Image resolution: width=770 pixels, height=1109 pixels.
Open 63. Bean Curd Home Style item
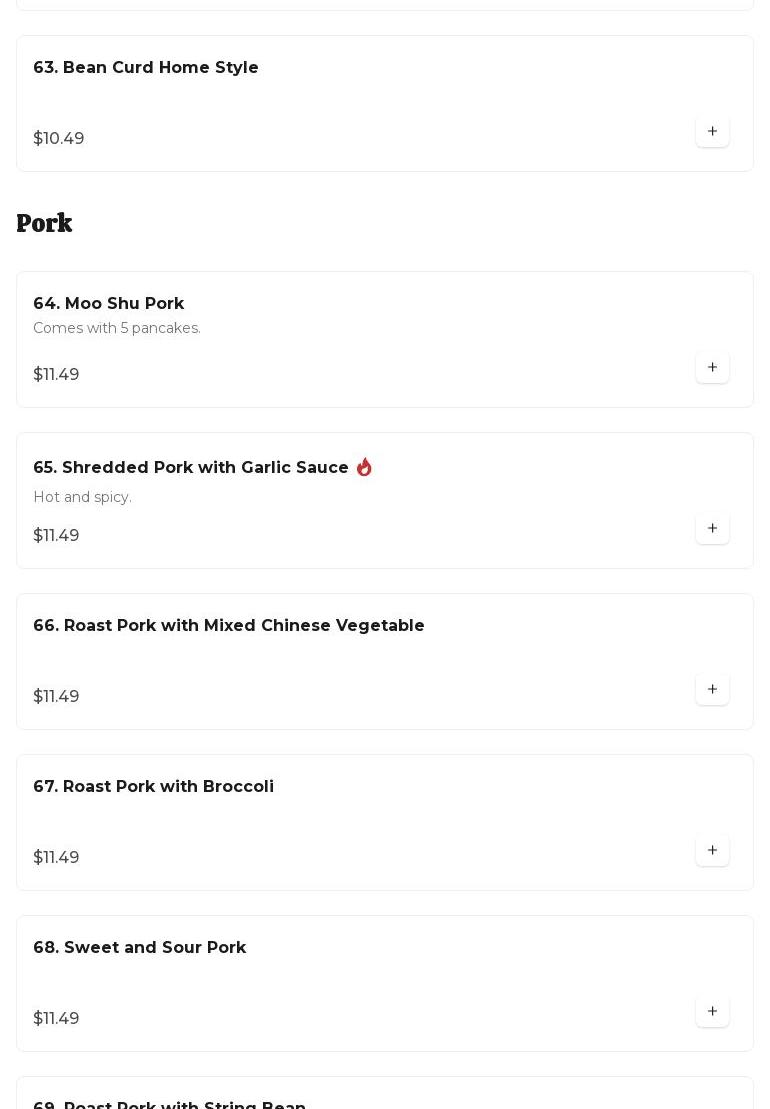point(146,68)
